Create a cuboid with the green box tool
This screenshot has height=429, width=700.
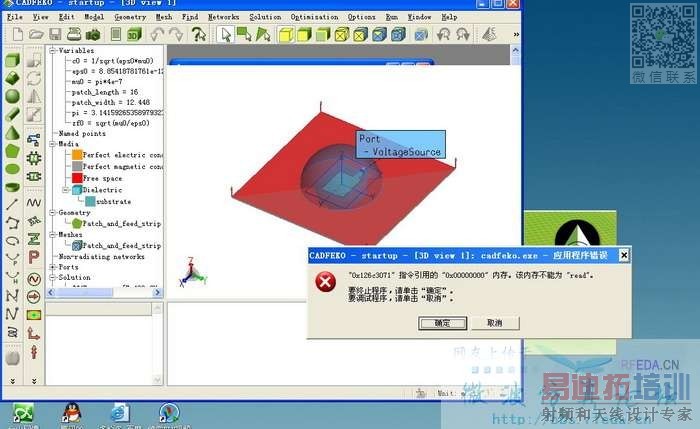click(x=12, y=60)
